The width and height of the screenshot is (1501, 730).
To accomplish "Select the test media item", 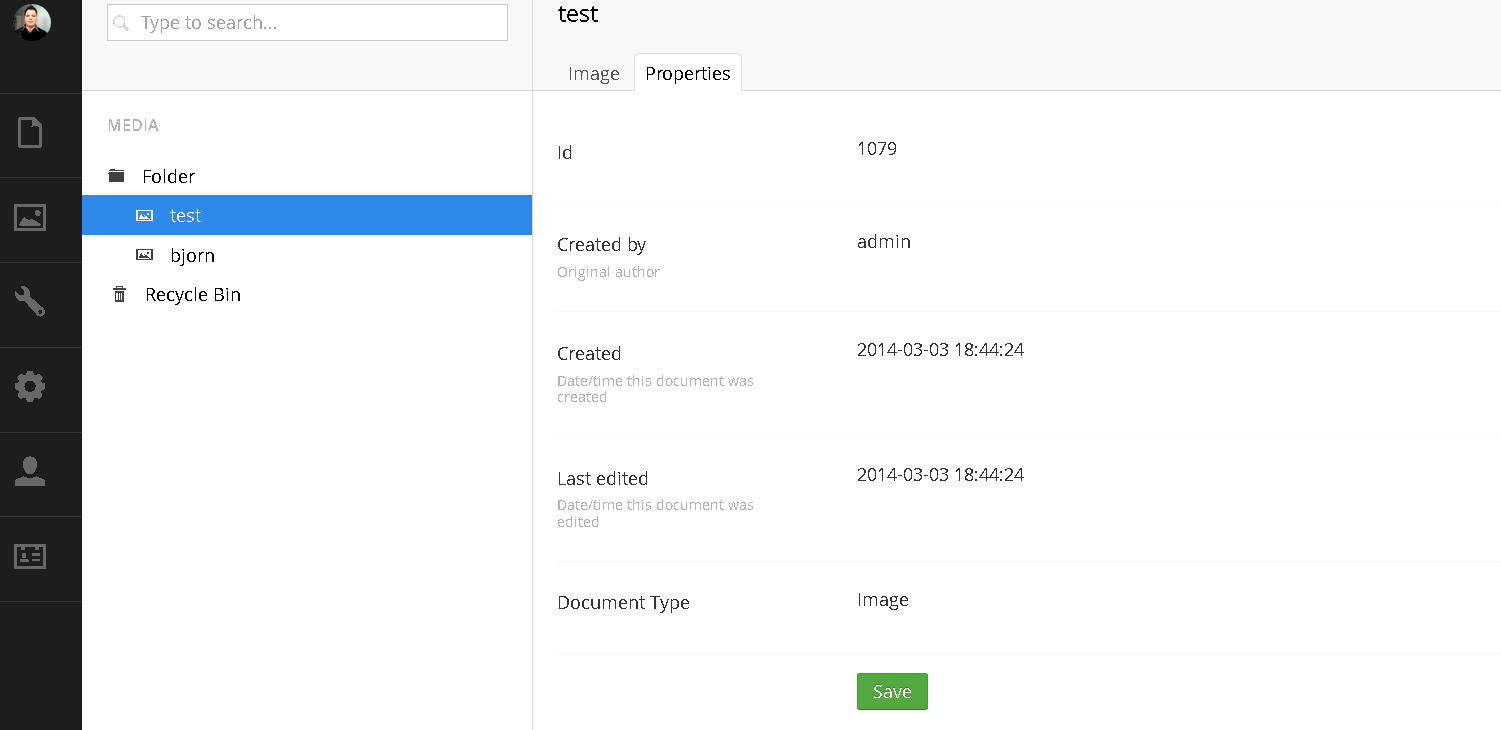I will [186, 216].
